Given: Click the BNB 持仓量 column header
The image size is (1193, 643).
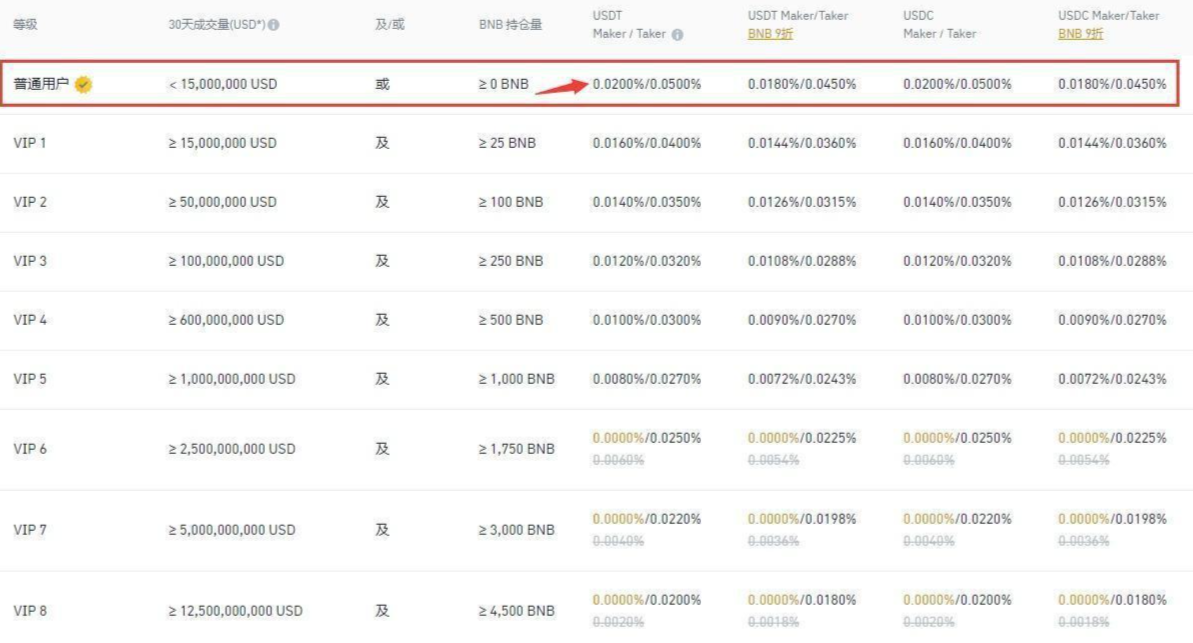Looking at the screenshot, I should tap(510, 24).
